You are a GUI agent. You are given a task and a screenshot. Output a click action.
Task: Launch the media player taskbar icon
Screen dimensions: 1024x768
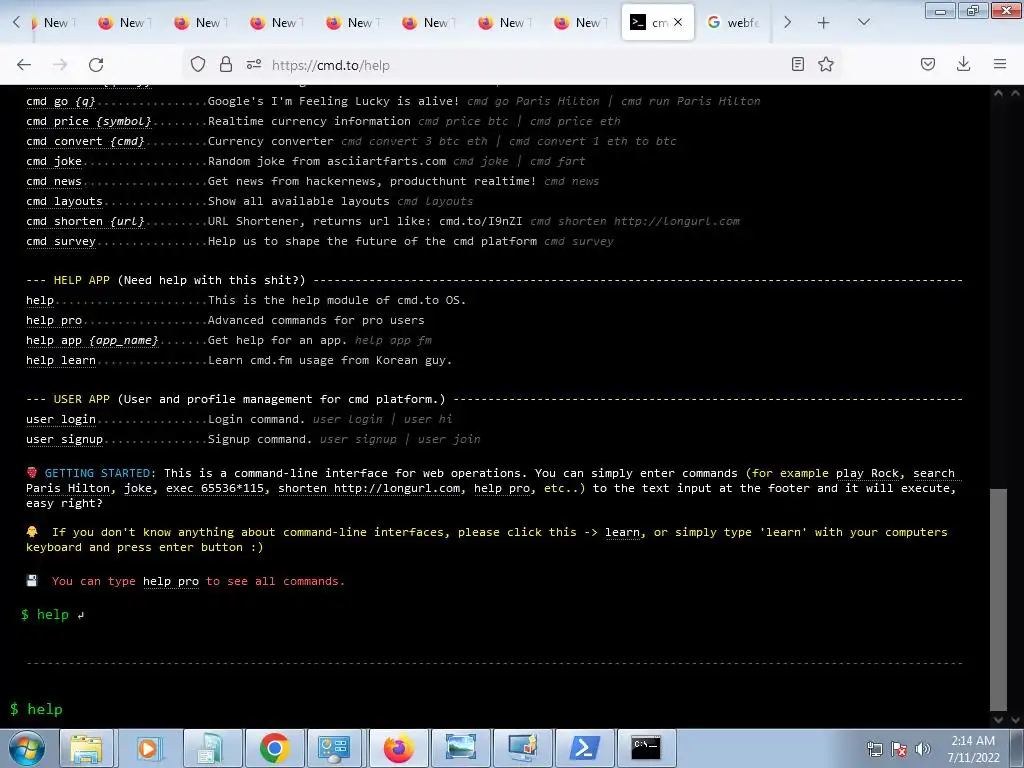point(149,748)
